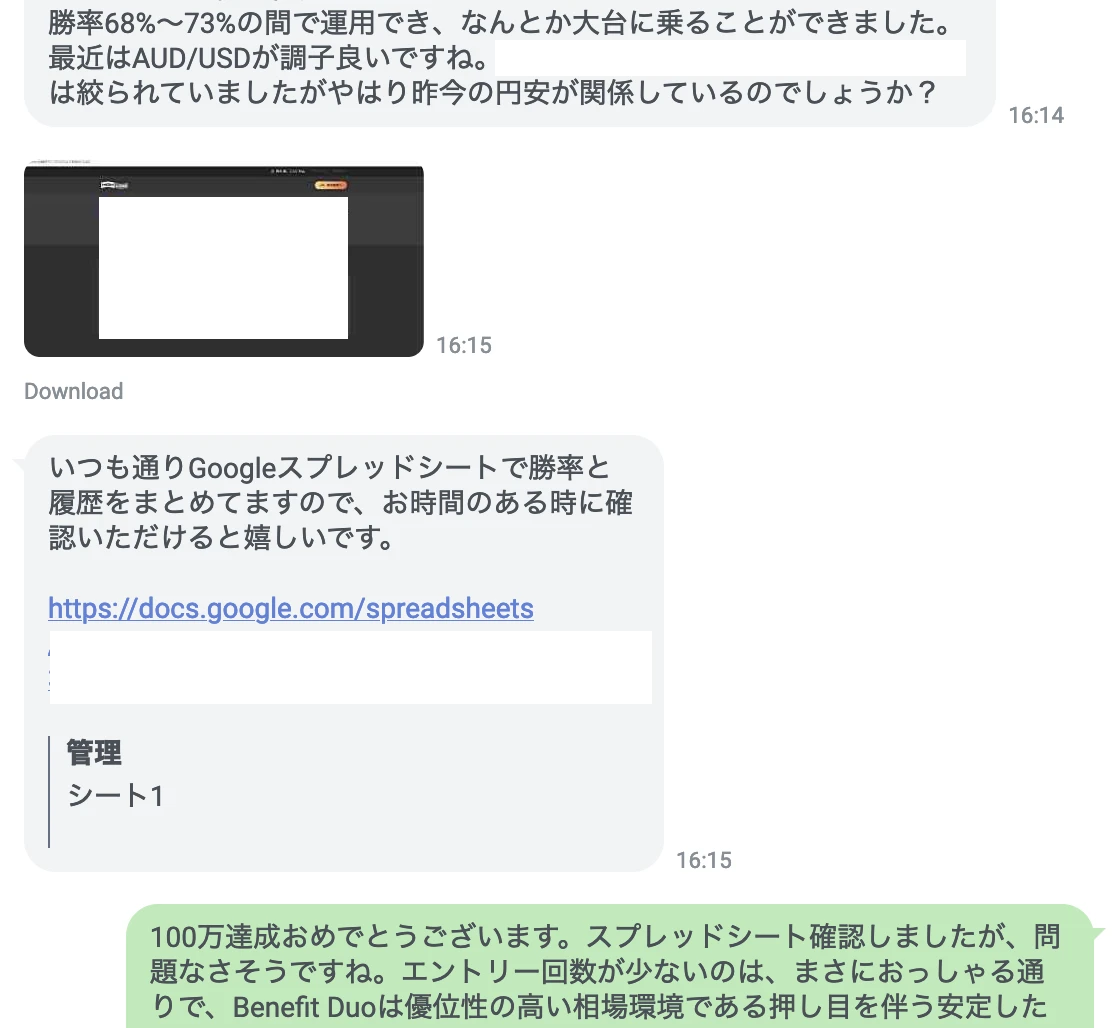The height and width of the screenshot is (1028, 1120).
Task: Select the シート1 preview subtitle
Action: (116, 795)
